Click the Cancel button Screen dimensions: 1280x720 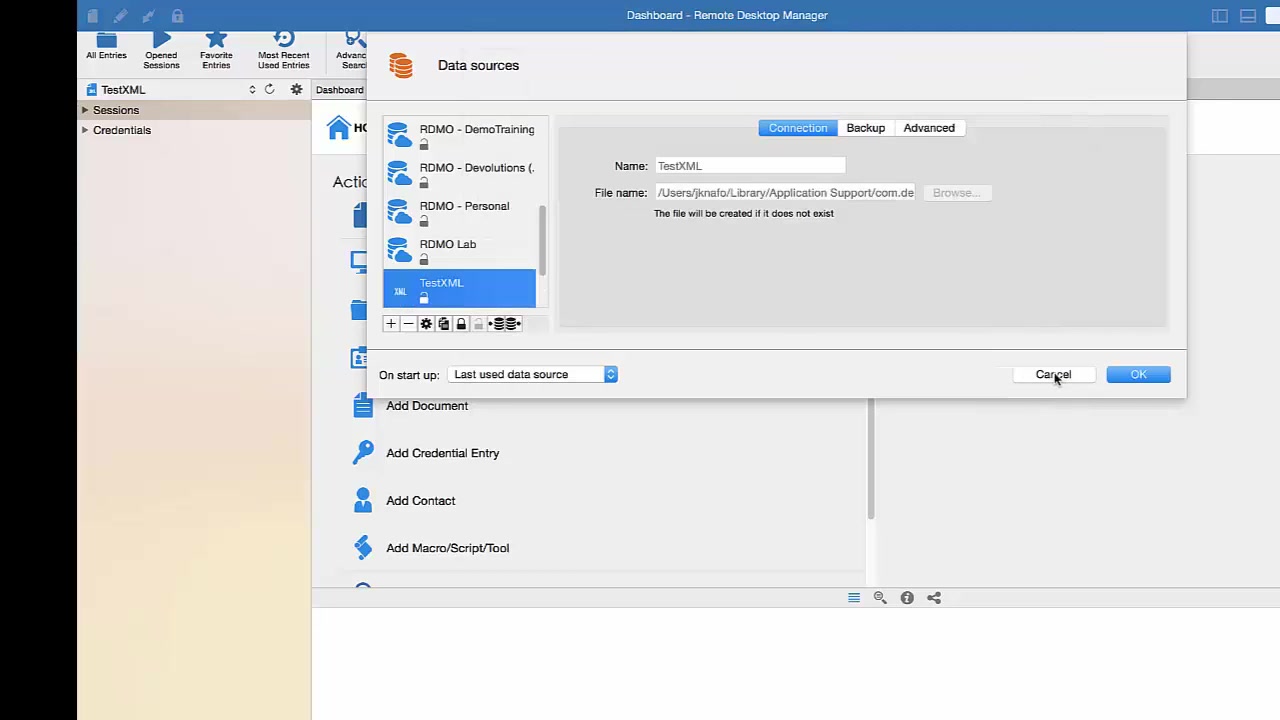tap(1053, 374)
